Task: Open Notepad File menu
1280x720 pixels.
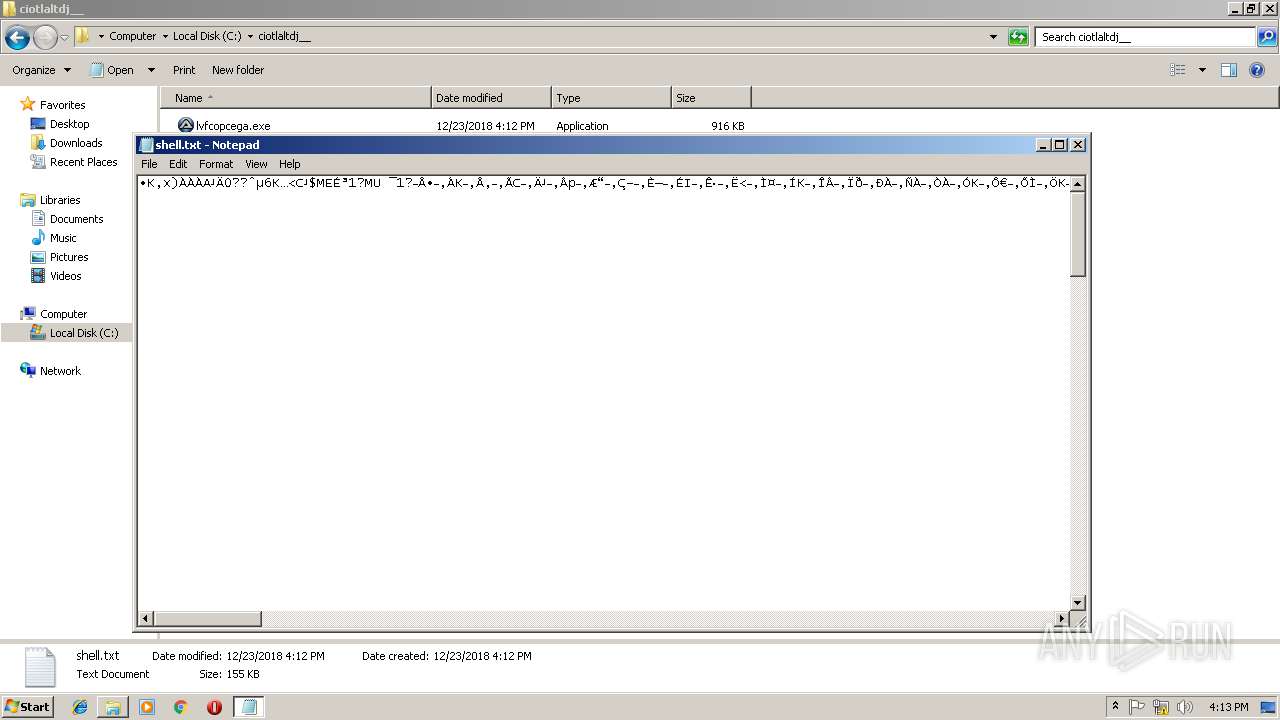Action: (x=149, y=164)
